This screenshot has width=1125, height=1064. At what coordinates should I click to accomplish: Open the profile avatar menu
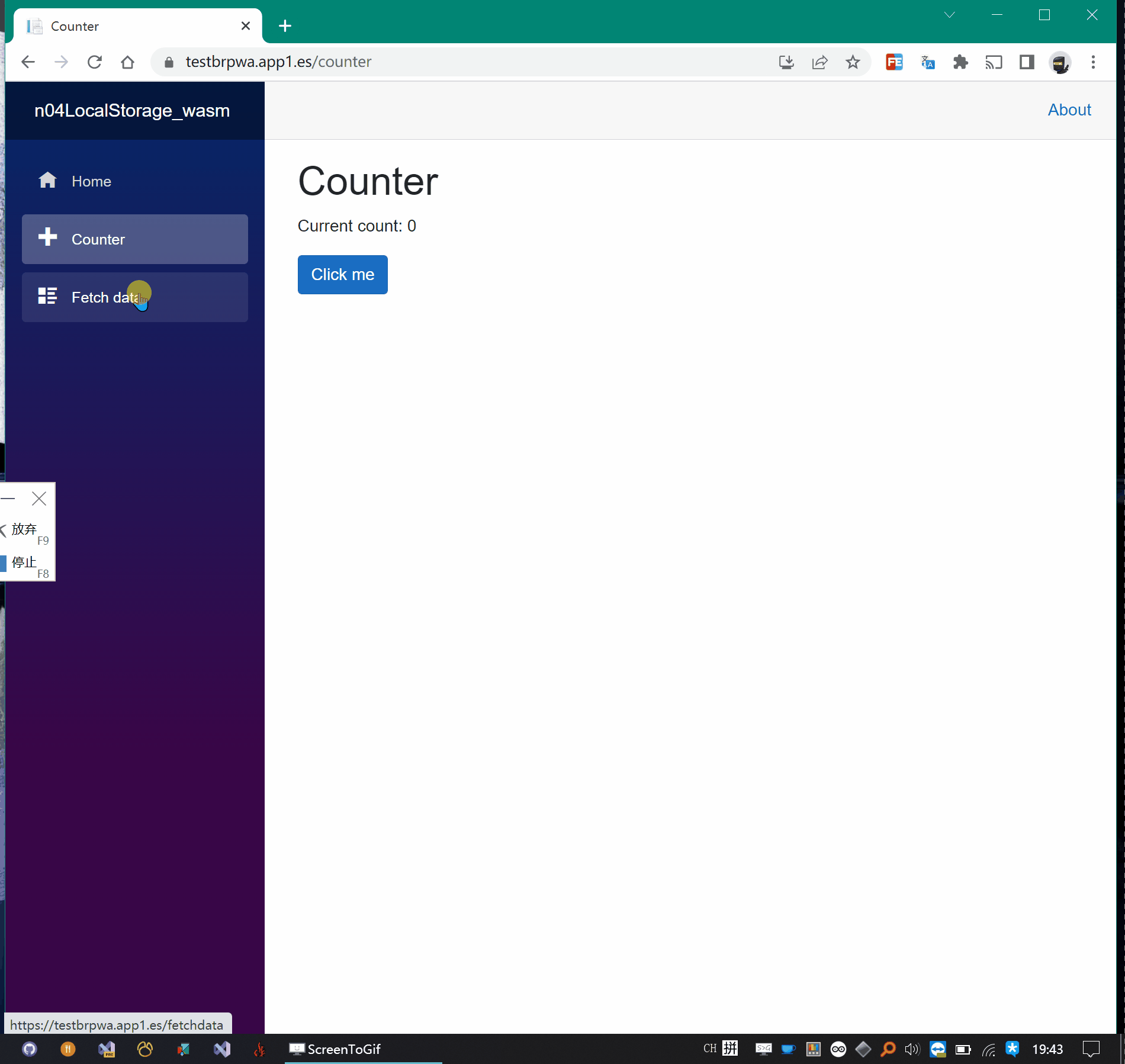(1060, 62)
